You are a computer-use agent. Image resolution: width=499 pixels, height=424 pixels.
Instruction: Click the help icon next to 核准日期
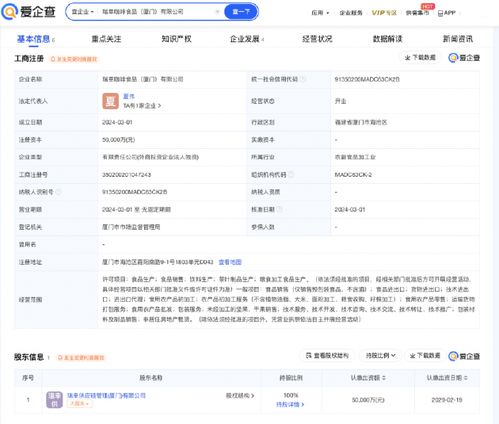tap(280, 209)
